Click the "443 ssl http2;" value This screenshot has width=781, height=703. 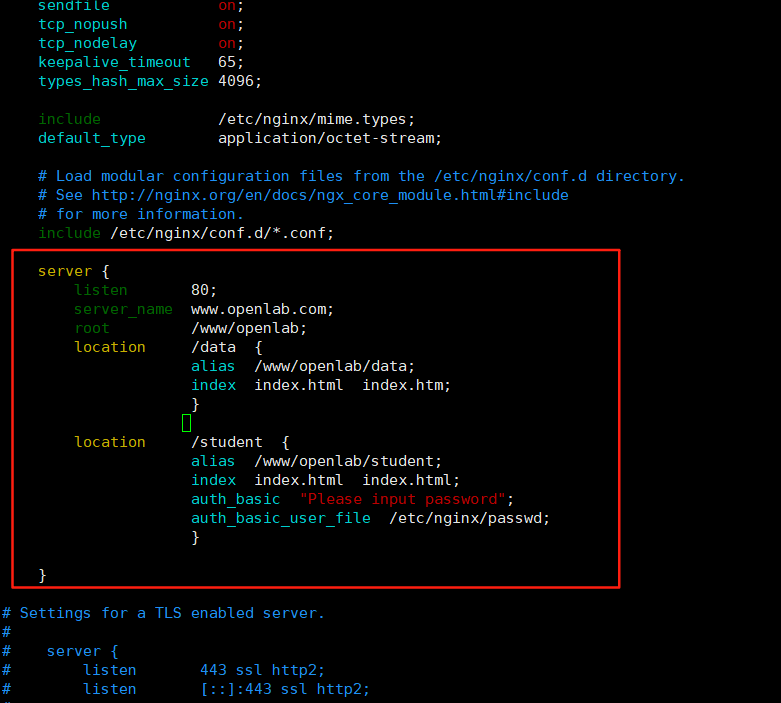coord(262,670)
